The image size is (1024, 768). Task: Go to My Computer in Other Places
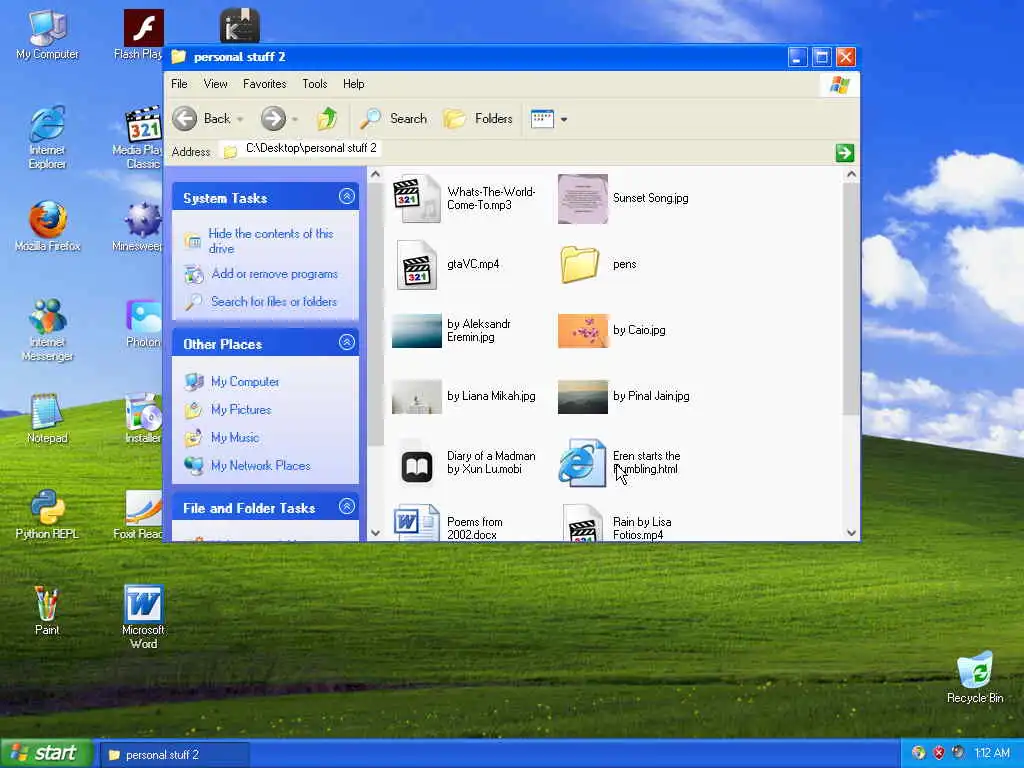tap(245, 381)
